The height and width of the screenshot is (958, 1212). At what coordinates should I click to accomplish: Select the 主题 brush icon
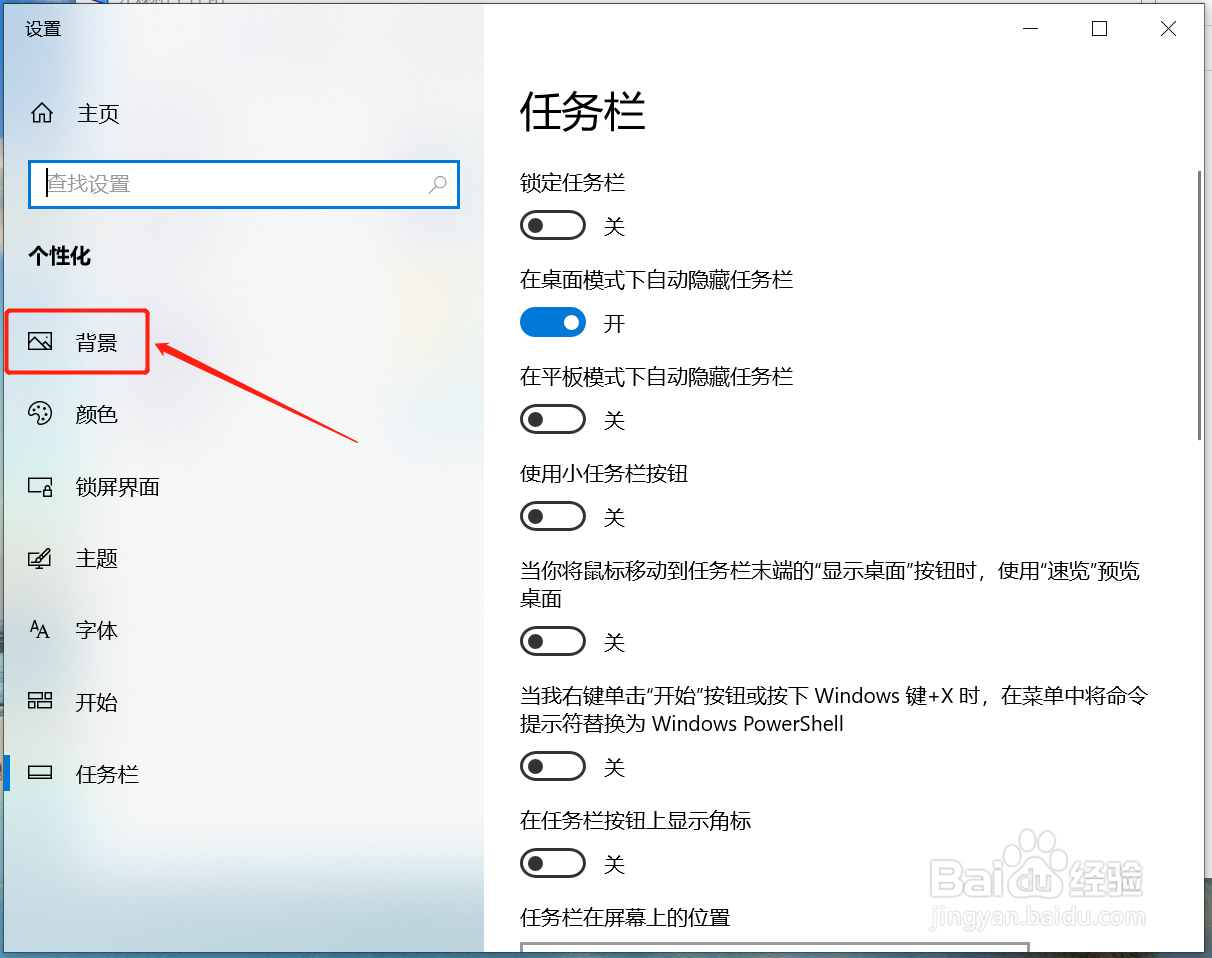40,559
